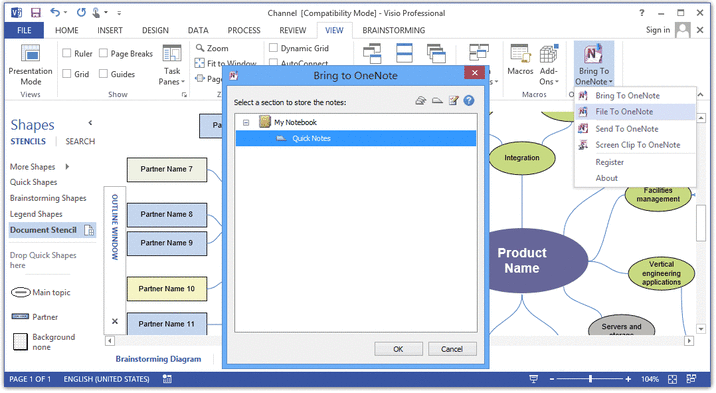The height and width of the screenshot is (393, 716).
Task: Collapse the My Notebook tree node
Action: [x=246, y=122]
